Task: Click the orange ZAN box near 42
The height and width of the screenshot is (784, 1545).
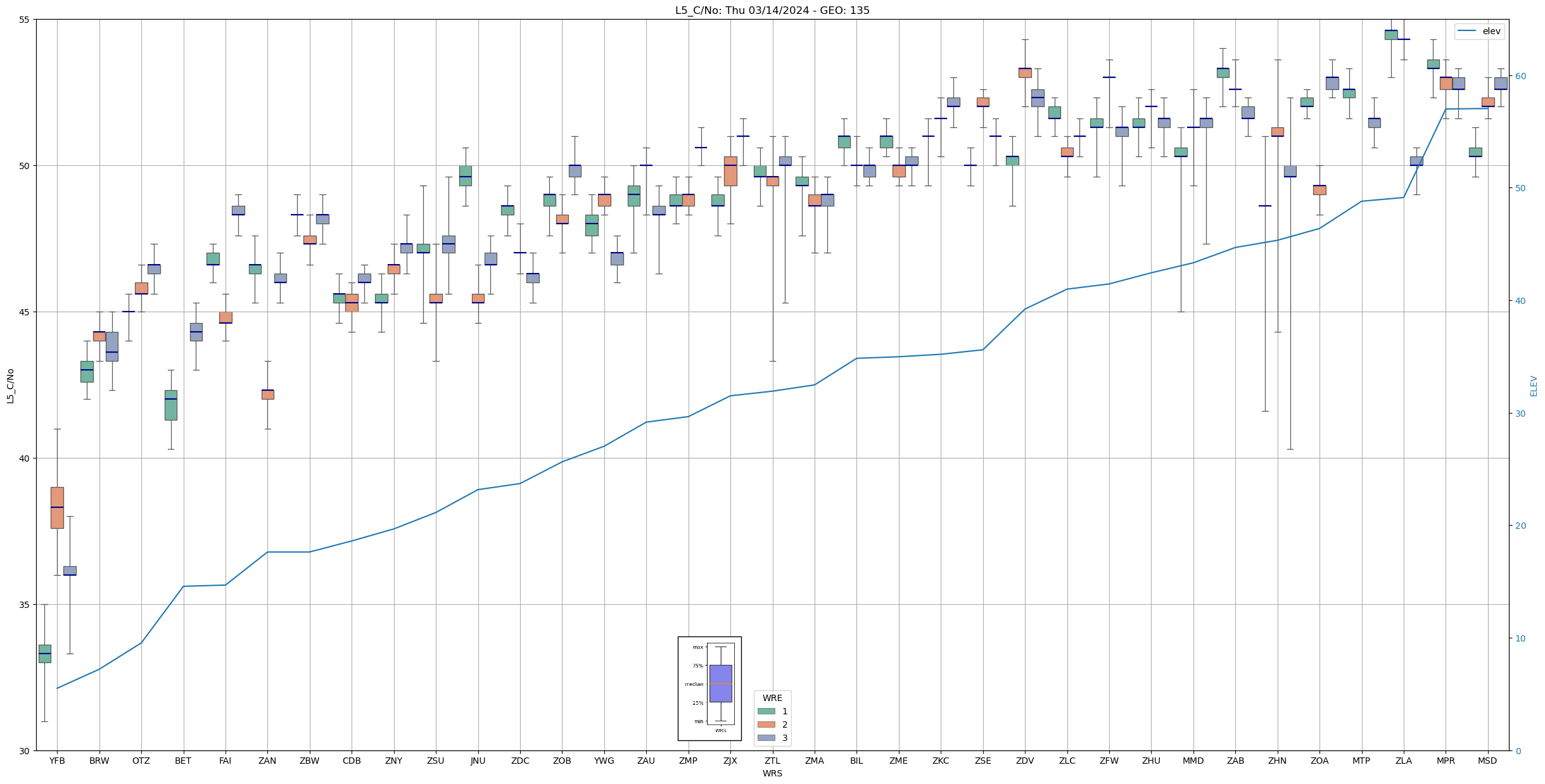Action: pos(267,394)
